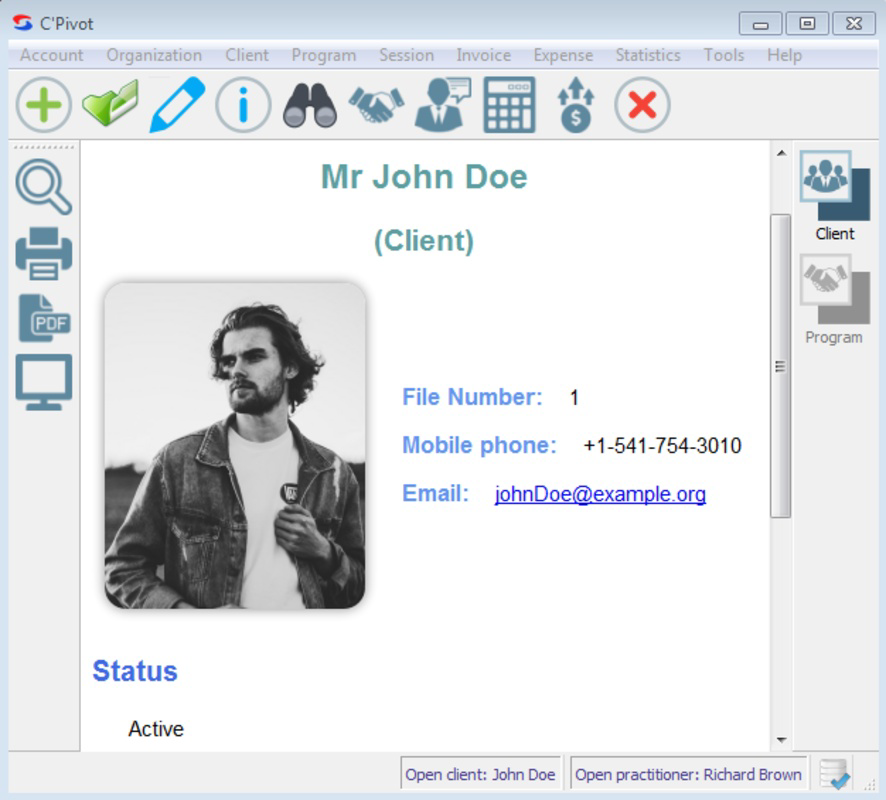Image resolution: width=886 pixels, height=800 pixels.
Task: Open the Tools menu
Action: [x=724, y=55]
